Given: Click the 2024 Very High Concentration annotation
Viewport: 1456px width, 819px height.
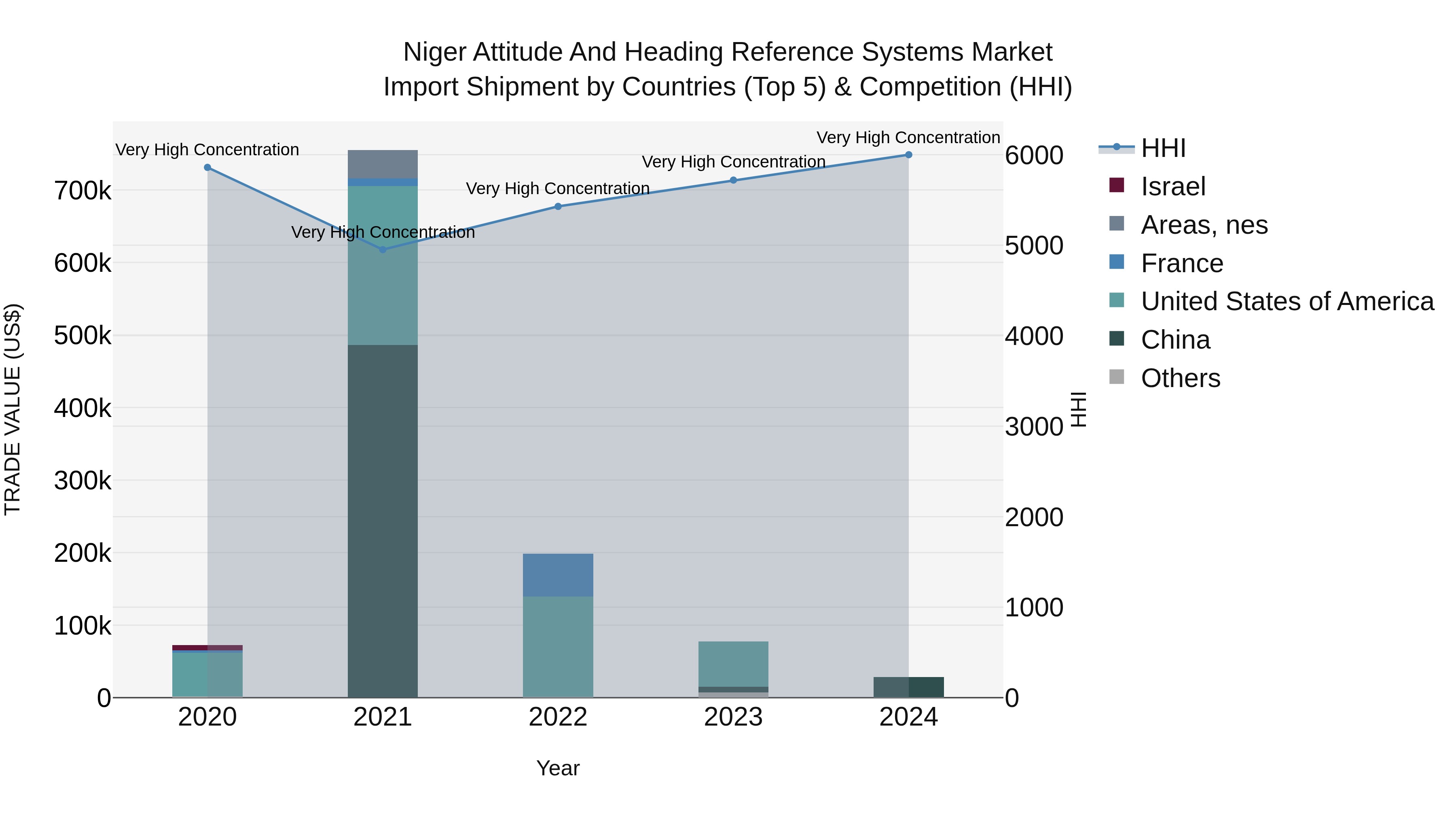Looking at the screenshot, I should [908, 138].
